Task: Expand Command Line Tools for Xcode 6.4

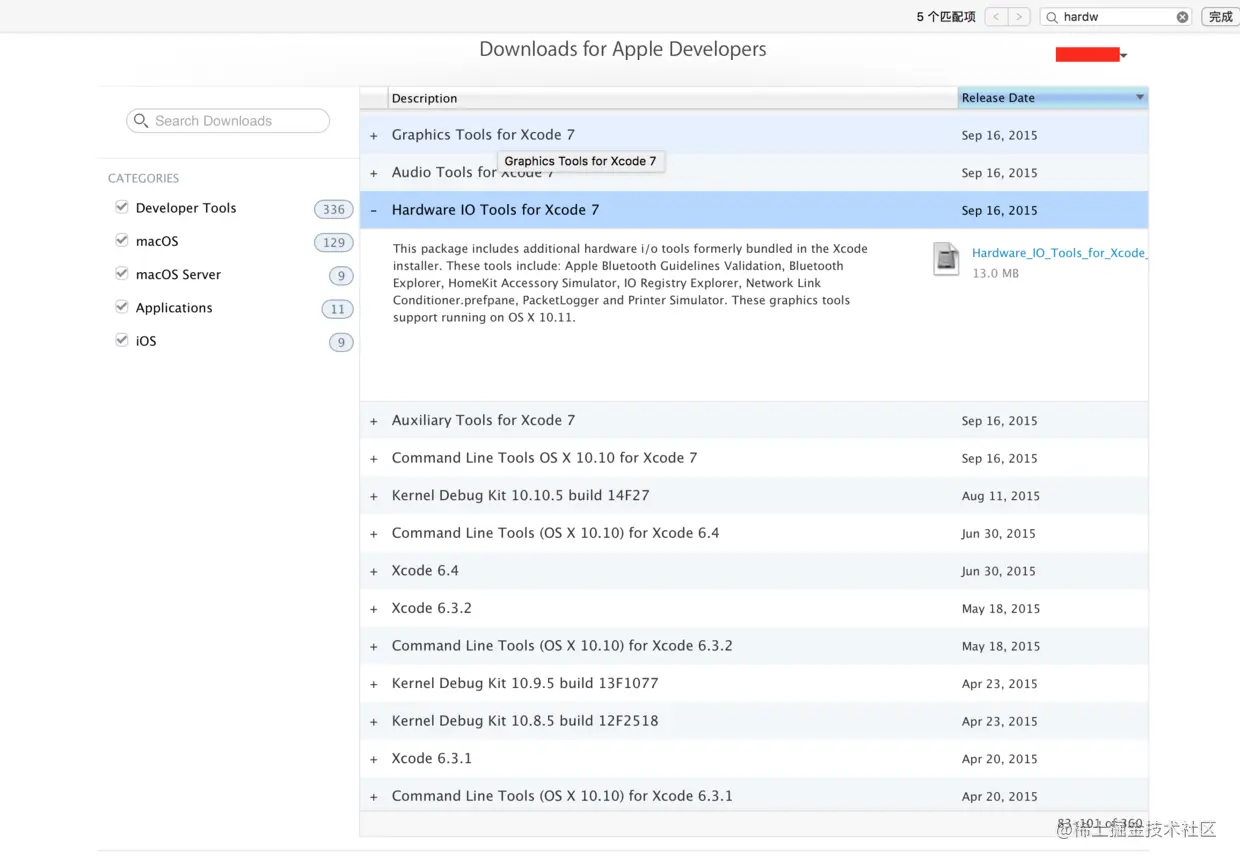Action: pos(374,534)
